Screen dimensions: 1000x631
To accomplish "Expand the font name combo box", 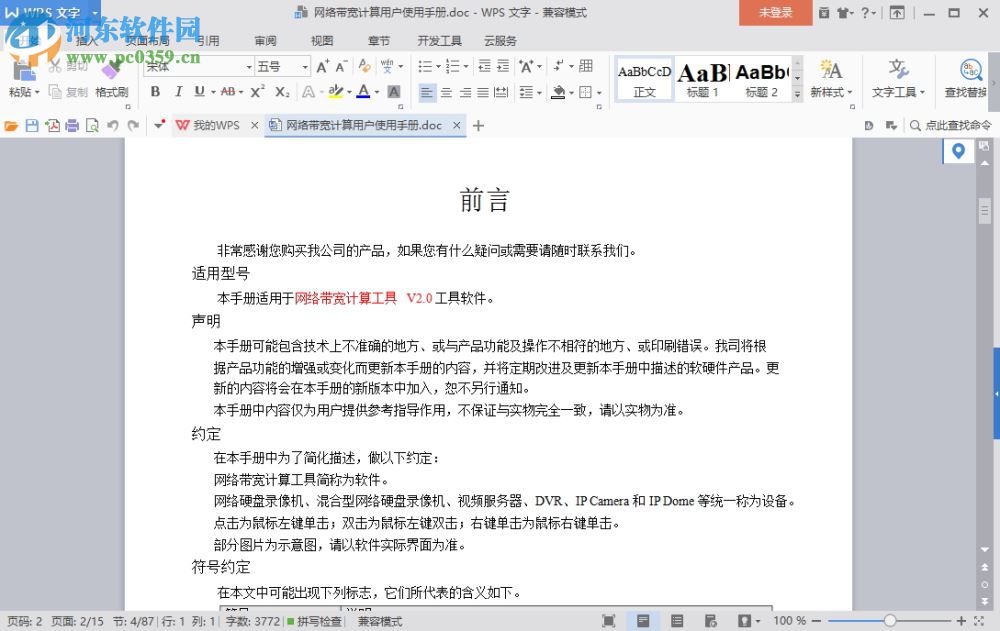I will 247,65.
